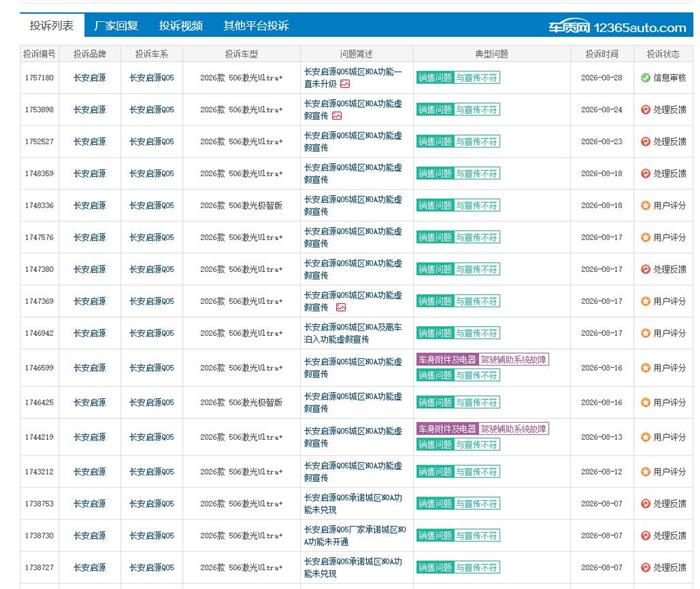
Task: Open complaint description link for row 1738727
Action: pos(353,568)
